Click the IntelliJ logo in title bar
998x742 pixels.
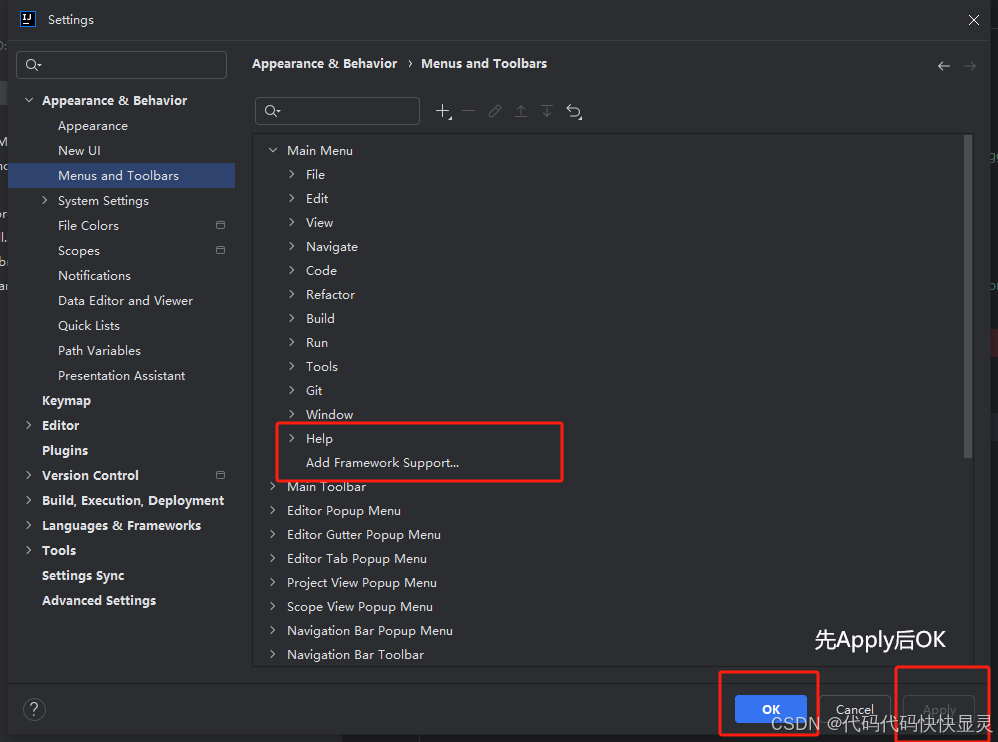point(27,19)
